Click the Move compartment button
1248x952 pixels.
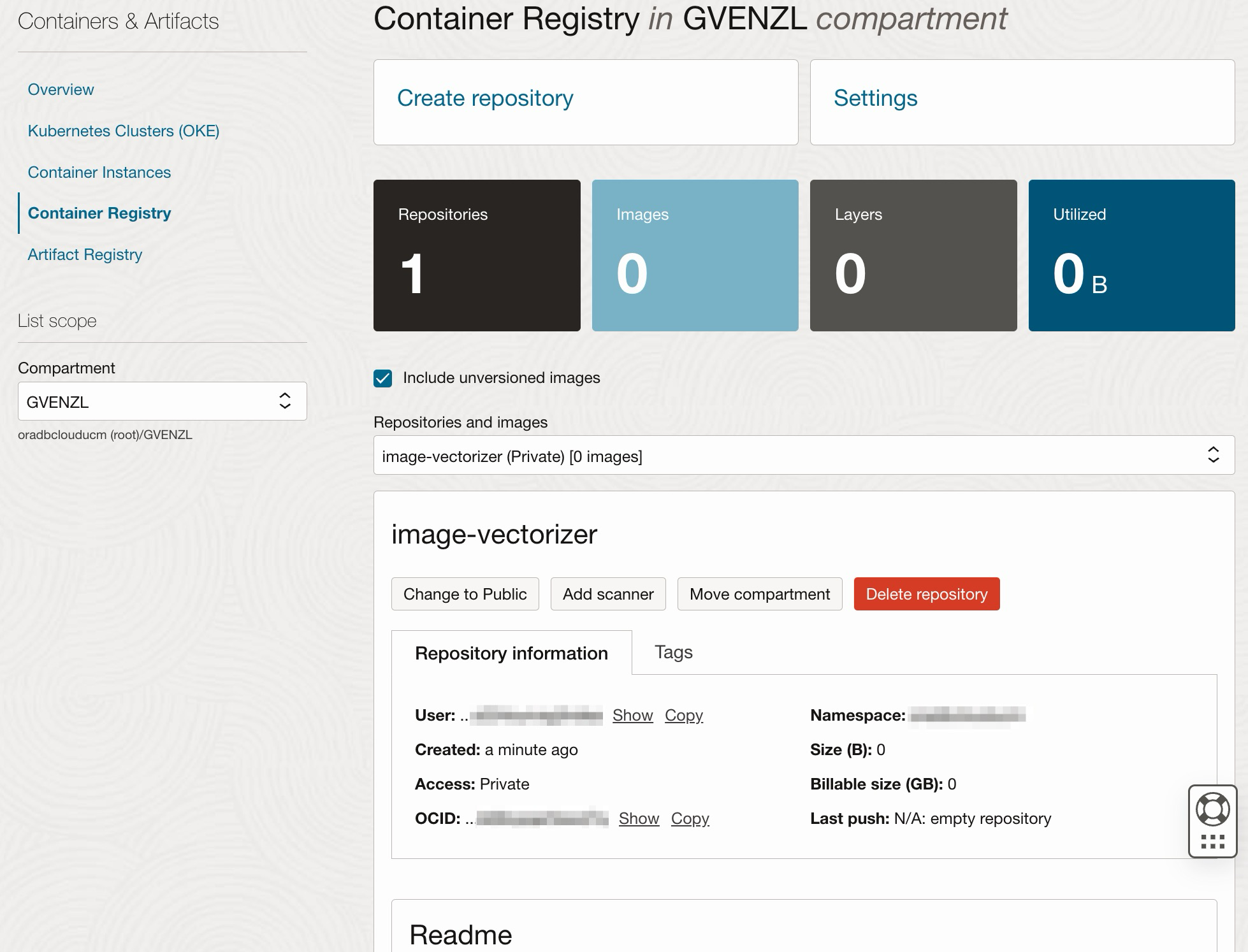(x=760, y=594)
